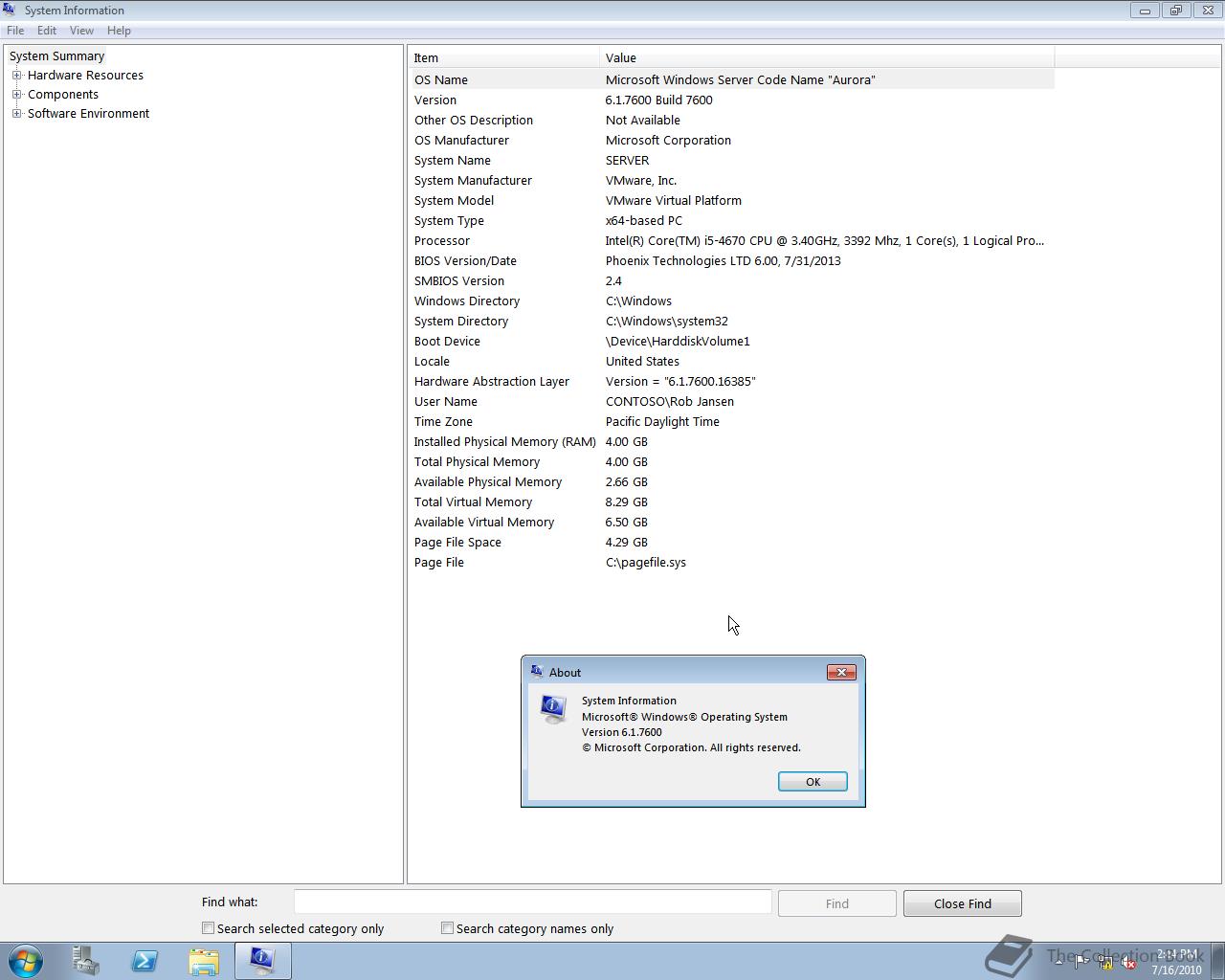The image size is (1225, 980).
Task: Click the Locale row
Action: (732, 361)
